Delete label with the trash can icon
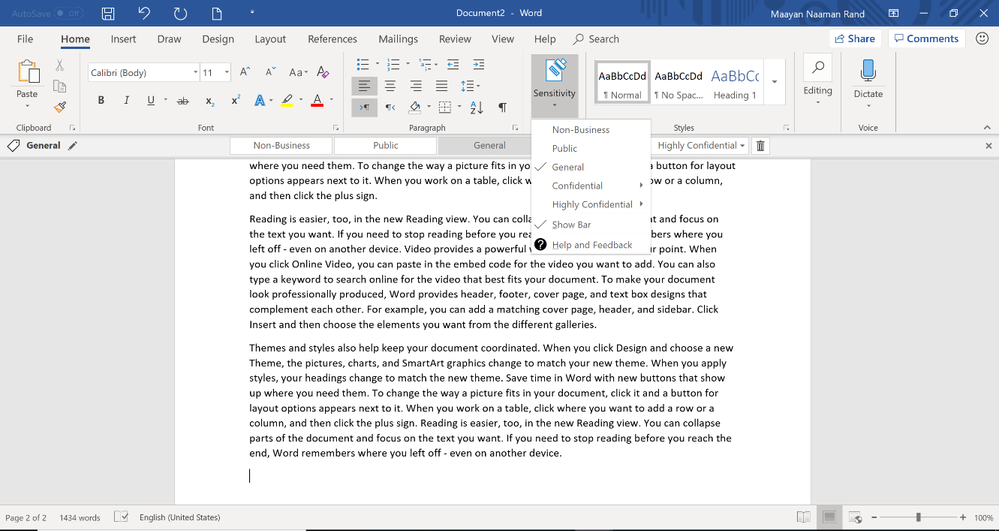This screenshot has width=999, height=531. point(760,146)
